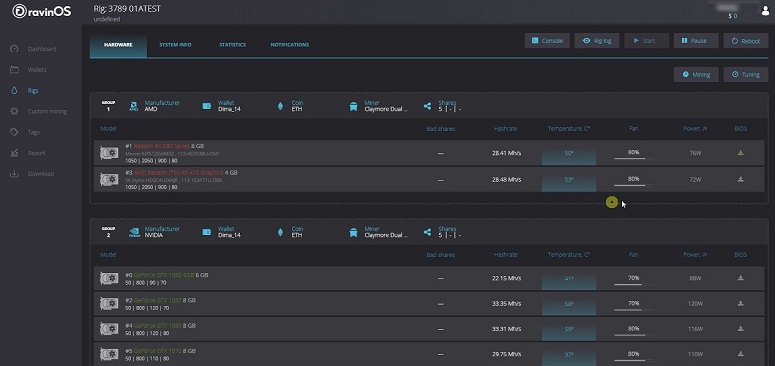Select the Rigs droplet icon

(14, 90)
